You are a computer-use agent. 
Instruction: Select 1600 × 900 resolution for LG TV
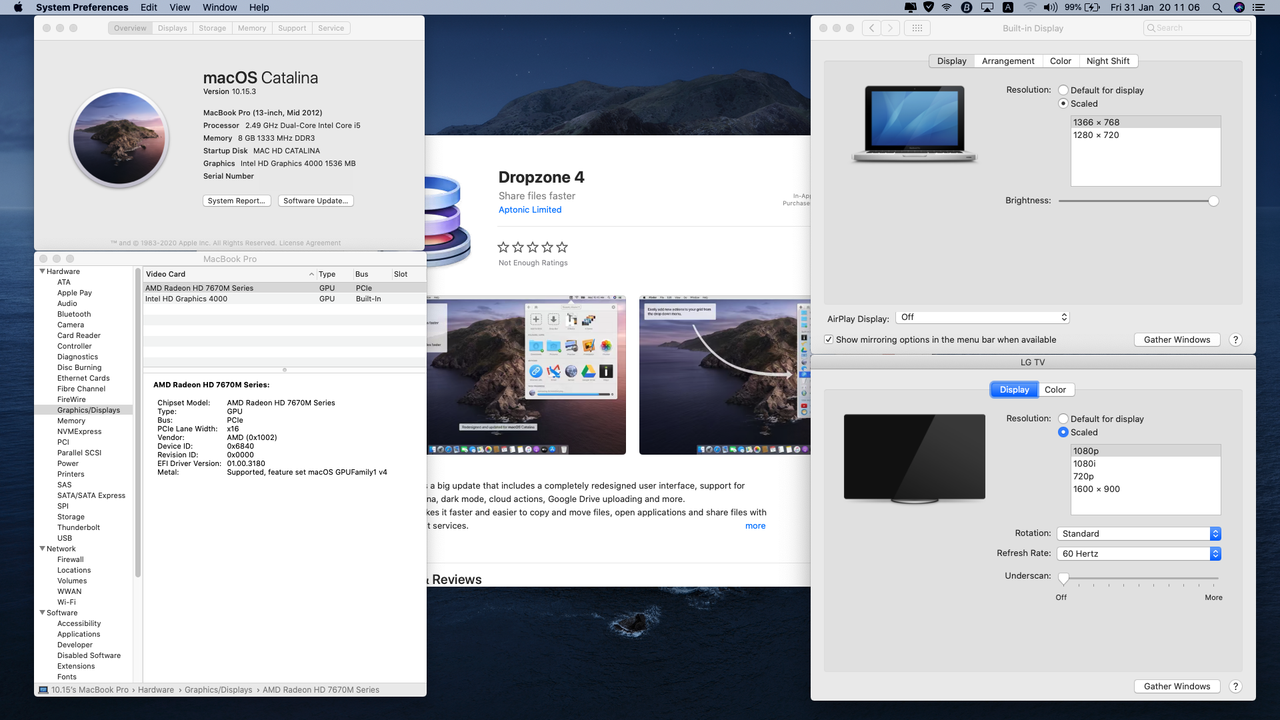(x=1145, y=489)
